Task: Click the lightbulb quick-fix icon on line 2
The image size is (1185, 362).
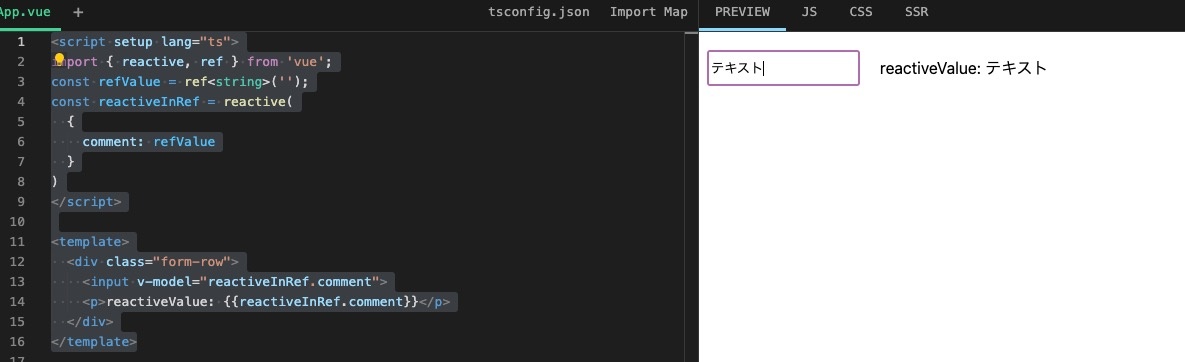Action: (59, 60)
